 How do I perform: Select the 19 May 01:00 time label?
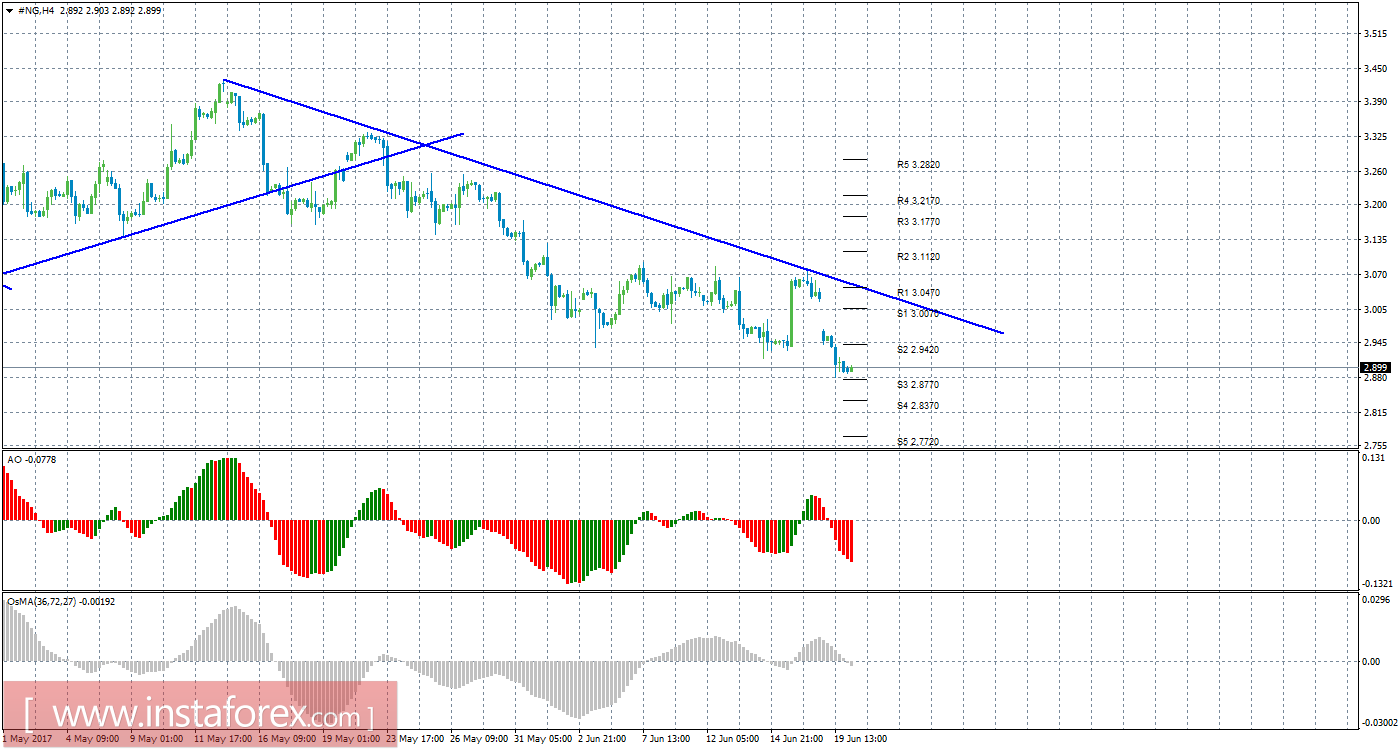click(x=352, y=739)
